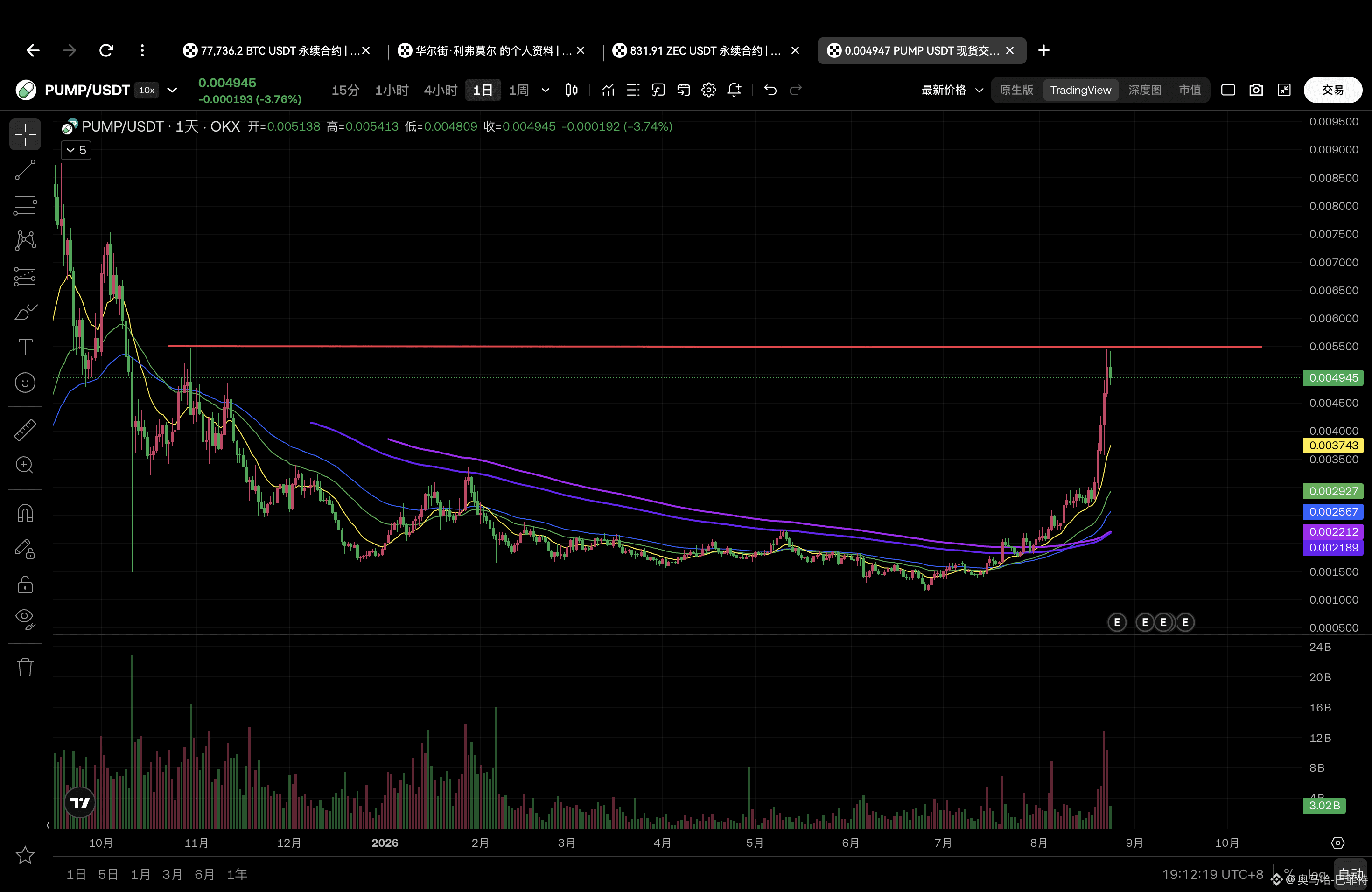Select the crosshair cursor tool
Image resolution: width=1372 pixels, height=892 pixels.
(x=25, y=134)
